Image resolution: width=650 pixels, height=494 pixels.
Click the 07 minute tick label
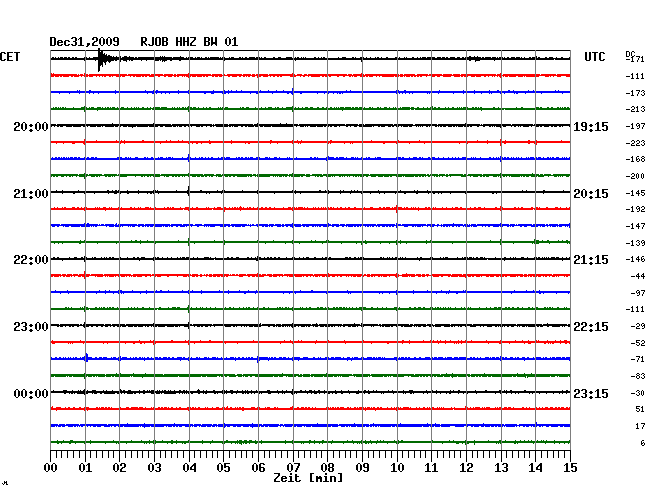[x=293, y=467]
